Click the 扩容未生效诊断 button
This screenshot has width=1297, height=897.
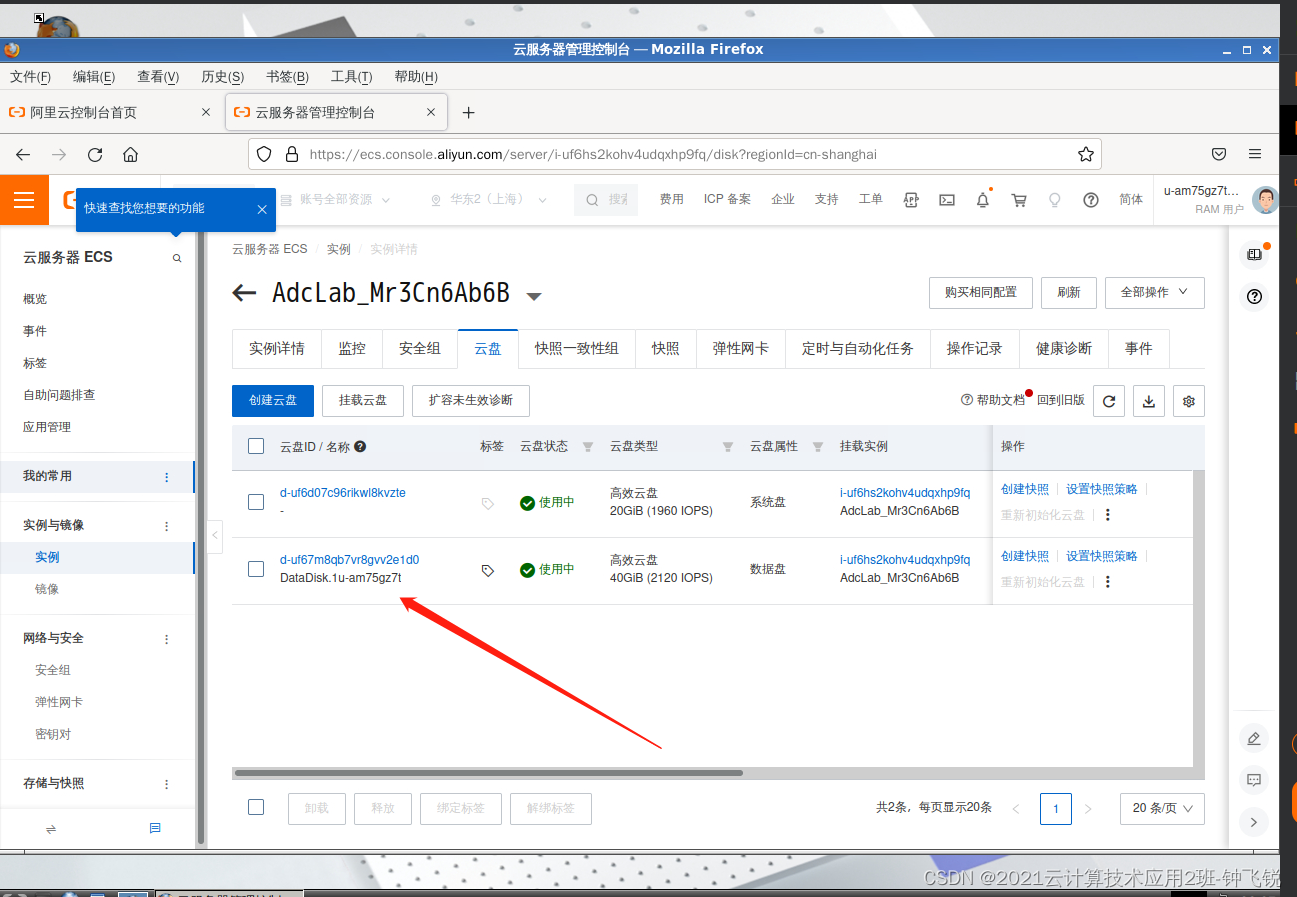[471, 400]
